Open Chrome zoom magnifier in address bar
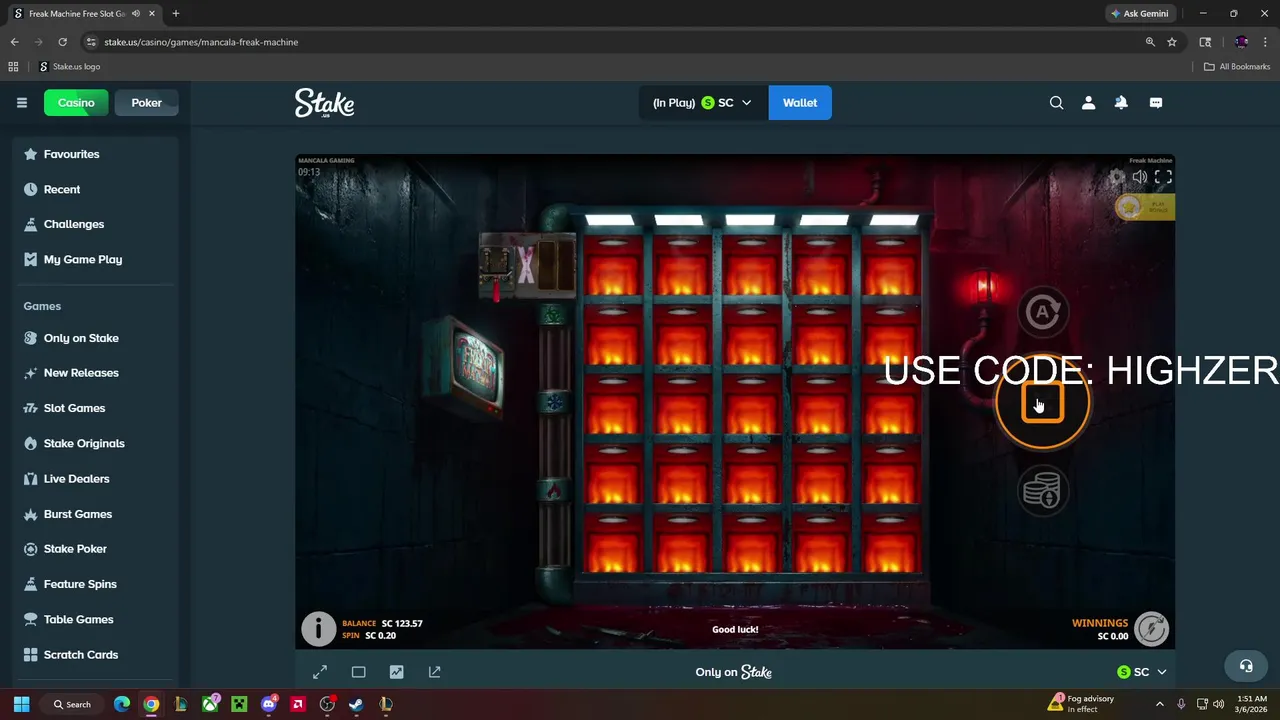 (x=1150, y=42)
